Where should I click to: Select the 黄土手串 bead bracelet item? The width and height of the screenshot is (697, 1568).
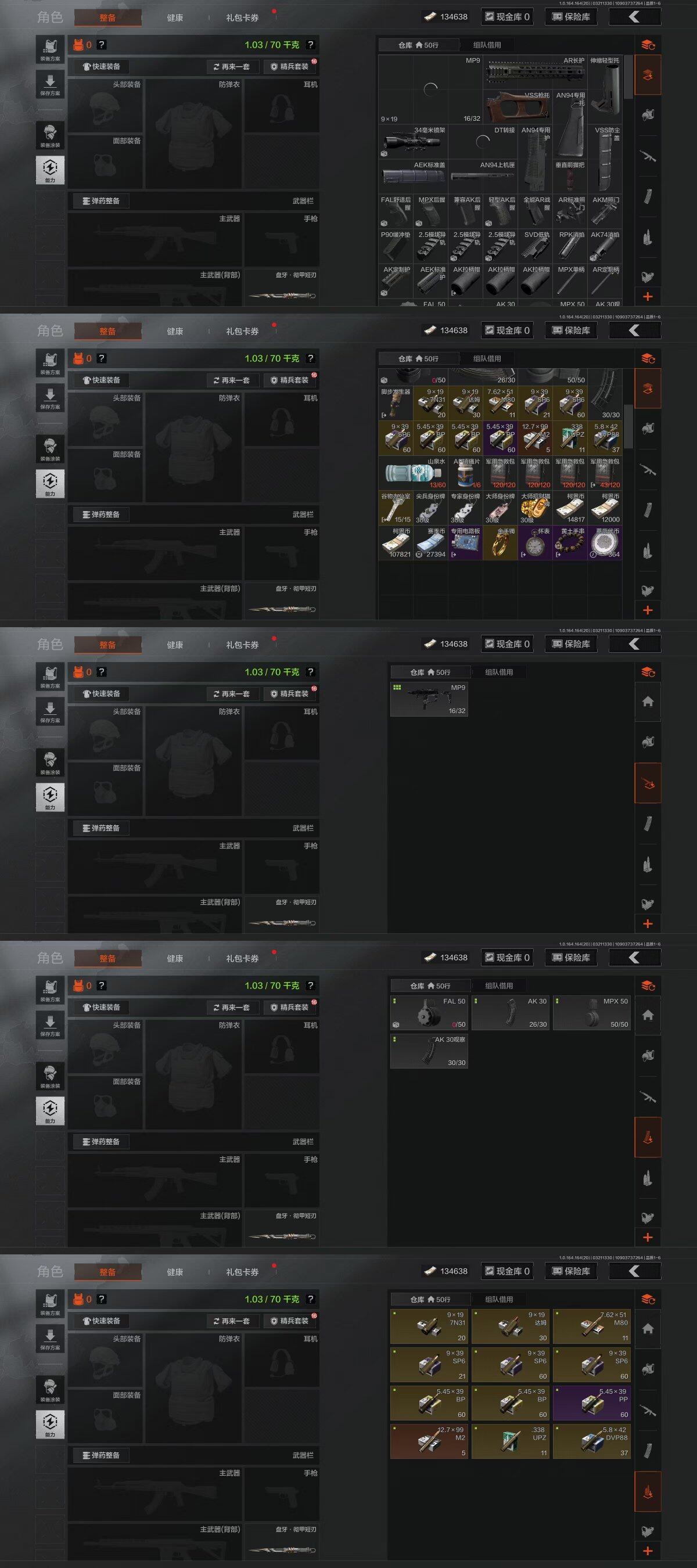(x=570, y=543)
